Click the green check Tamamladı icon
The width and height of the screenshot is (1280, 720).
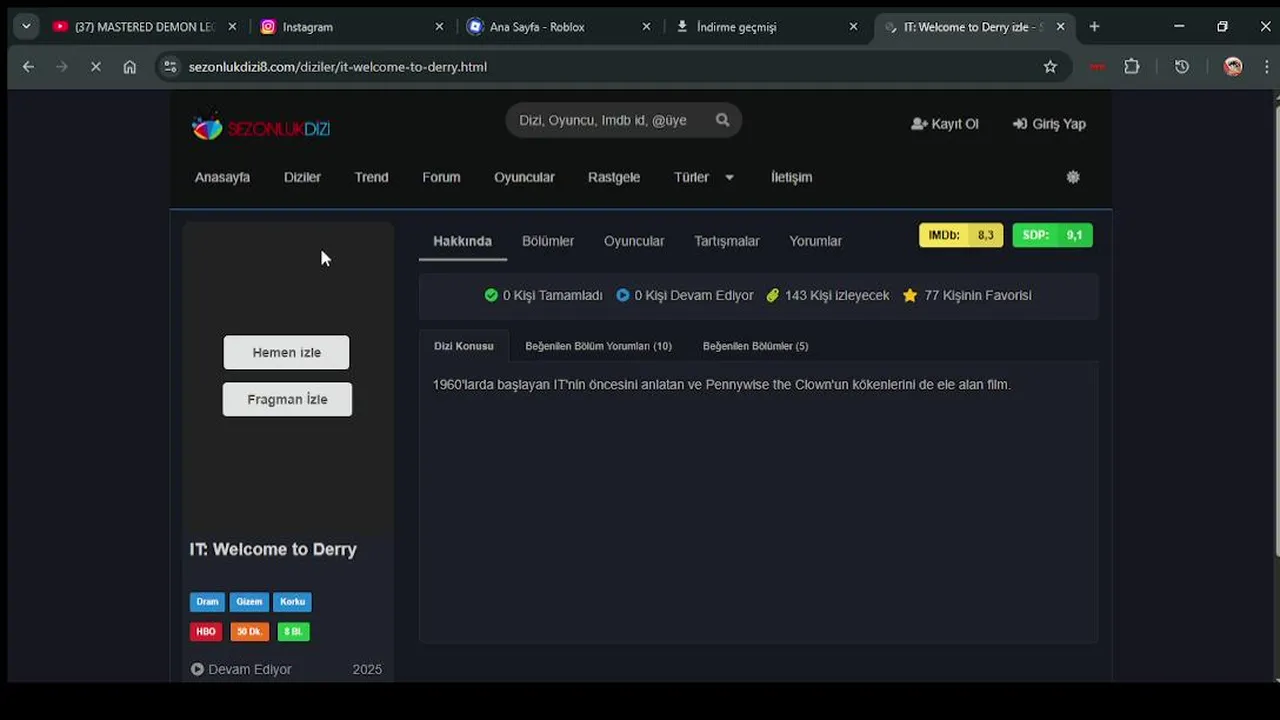(x=491, y=295)
